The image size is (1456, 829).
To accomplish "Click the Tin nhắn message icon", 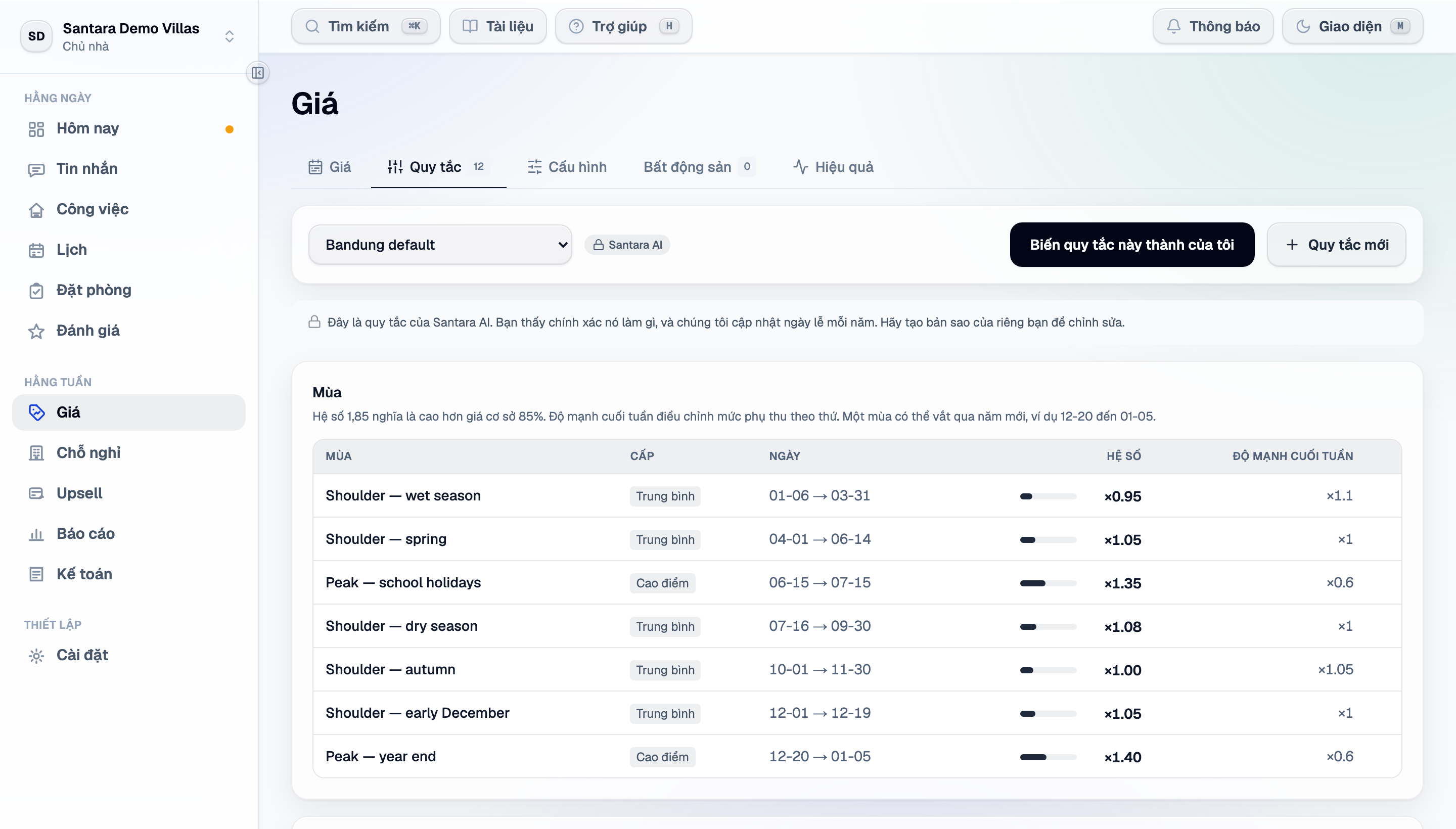I will 36,170.
